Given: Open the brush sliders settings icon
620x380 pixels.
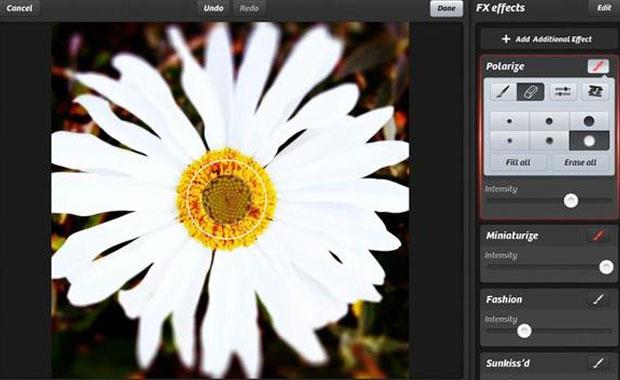Looking at the screenshot, I should (562, 92).
